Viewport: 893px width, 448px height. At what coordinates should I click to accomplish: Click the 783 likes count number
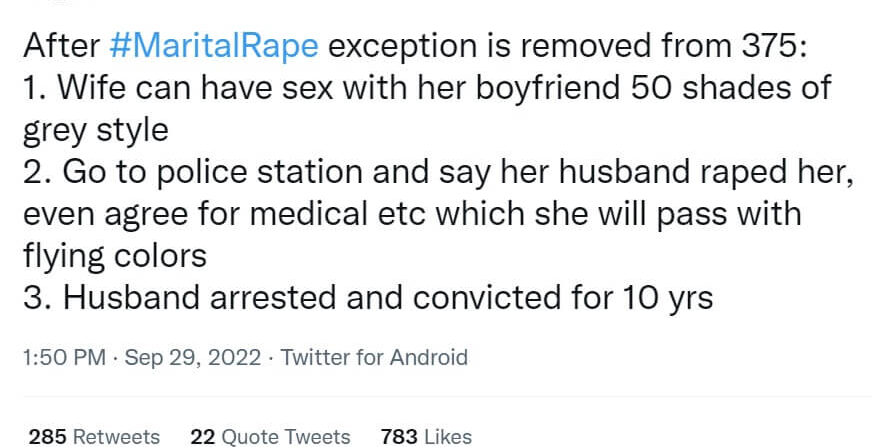point(400,436)
